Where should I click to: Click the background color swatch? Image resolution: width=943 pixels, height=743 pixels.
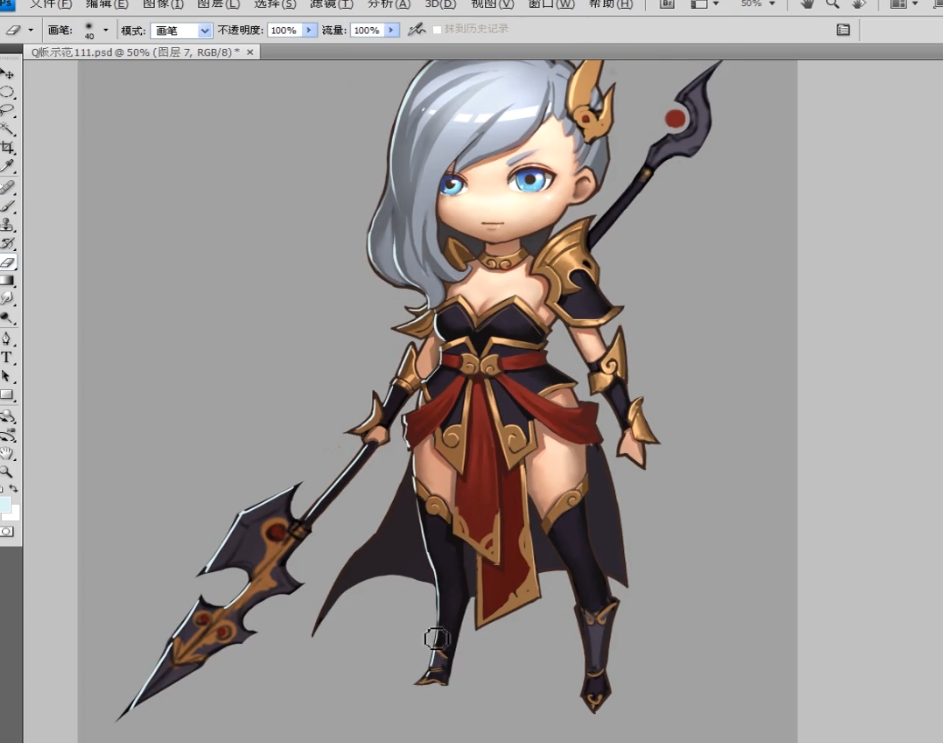pos(14,513)
